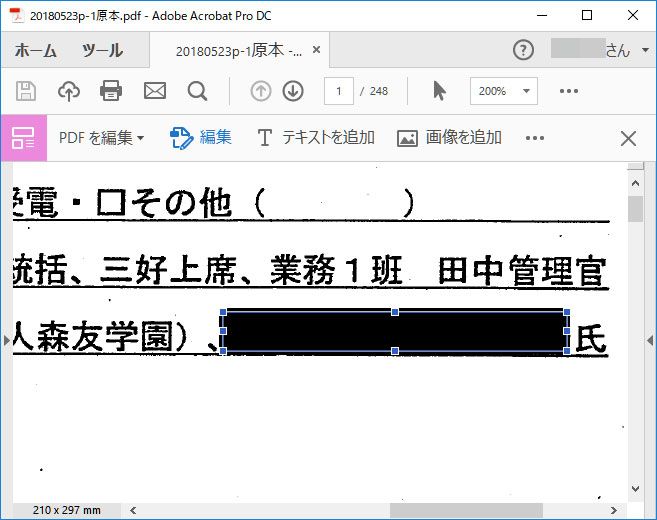Show more toolbar options ellipsis

pos(569,91)
